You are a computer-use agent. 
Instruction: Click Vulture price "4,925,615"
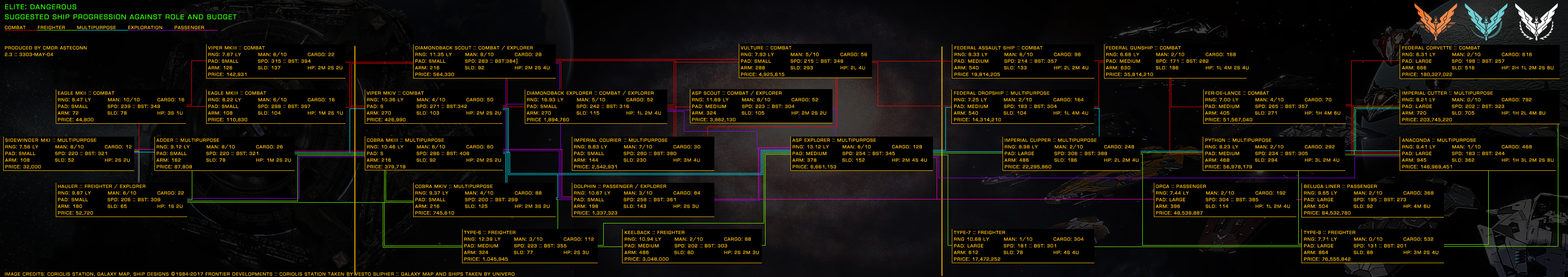tap(771, 74)
